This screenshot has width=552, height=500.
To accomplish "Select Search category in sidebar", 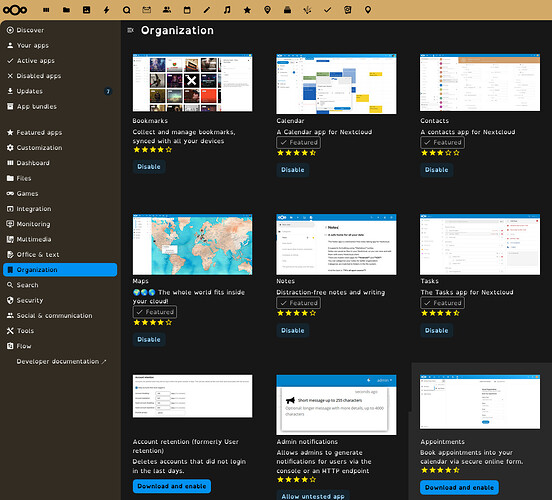I will coord(60,285).
